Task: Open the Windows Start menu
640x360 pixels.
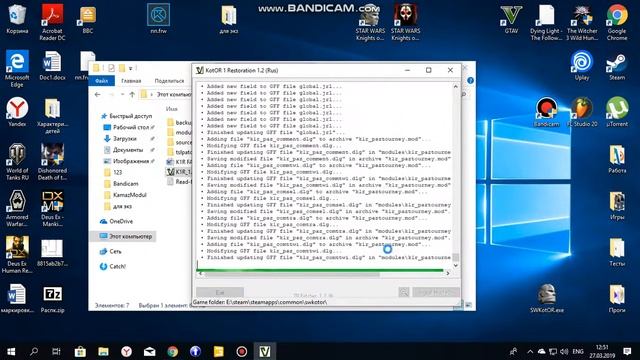Action: (11, 351)
